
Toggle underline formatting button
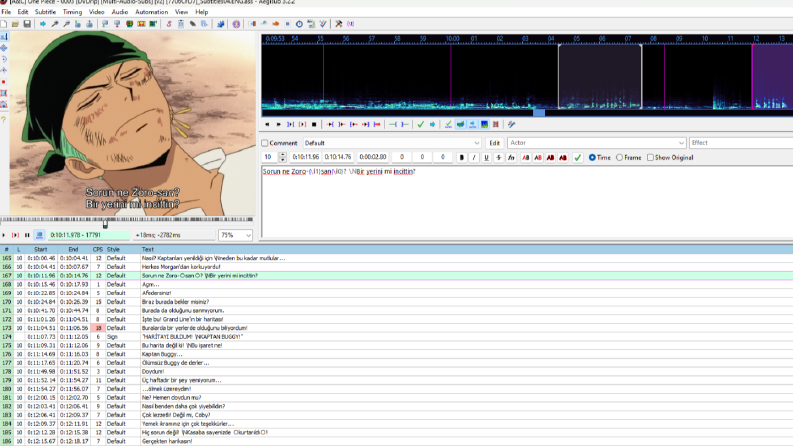[x=486, y=158]
